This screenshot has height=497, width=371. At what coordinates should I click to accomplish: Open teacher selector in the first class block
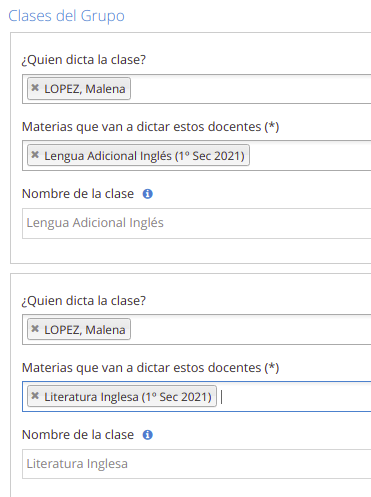[250, 89]
